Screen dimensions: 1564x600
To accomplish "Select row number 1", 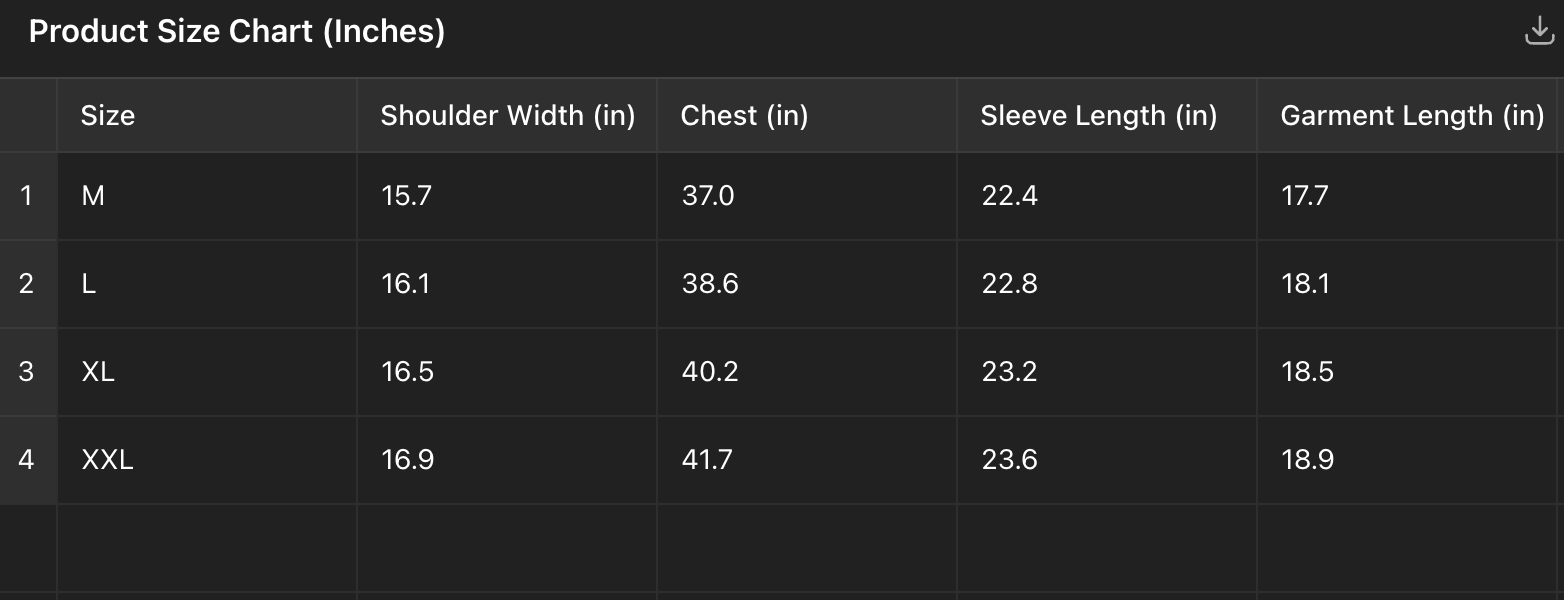I will point(27,196).
